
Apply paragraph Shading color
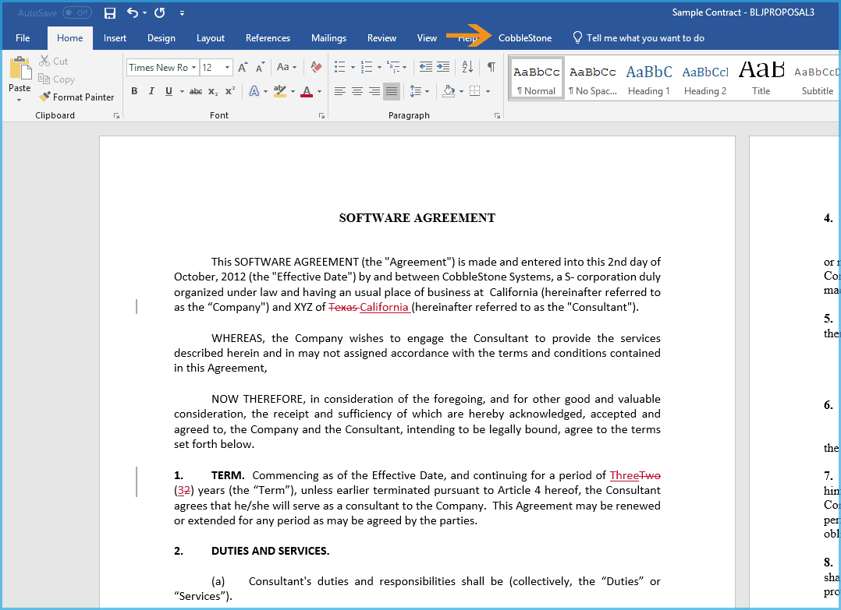(x=448, y=91)
